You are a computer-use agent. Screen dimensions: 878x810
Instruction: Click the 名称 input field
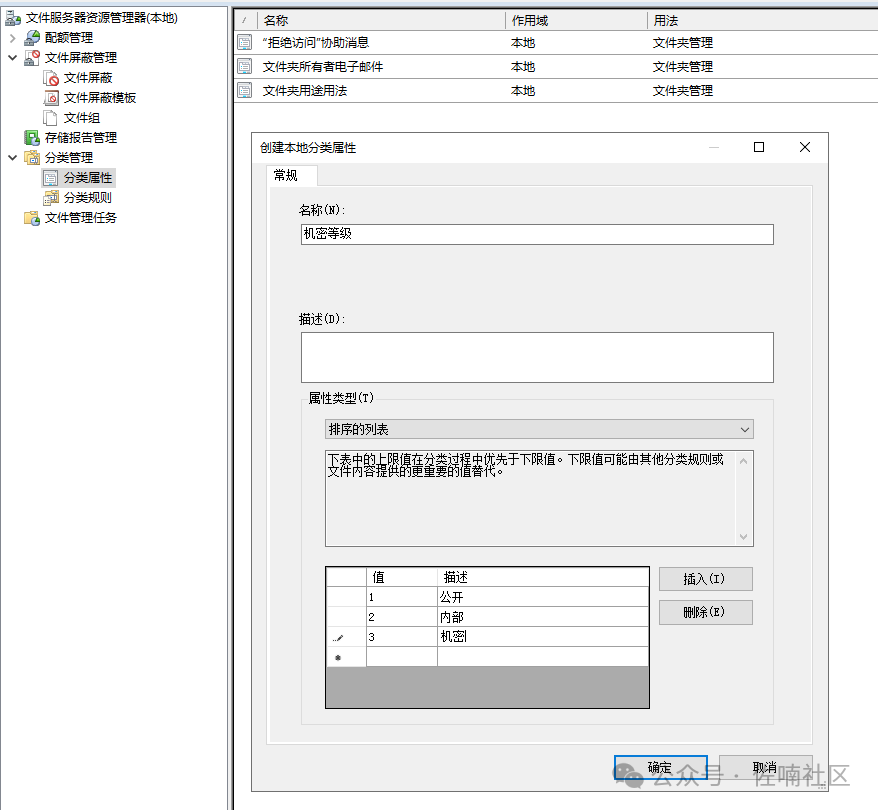(x=537, y=235)
